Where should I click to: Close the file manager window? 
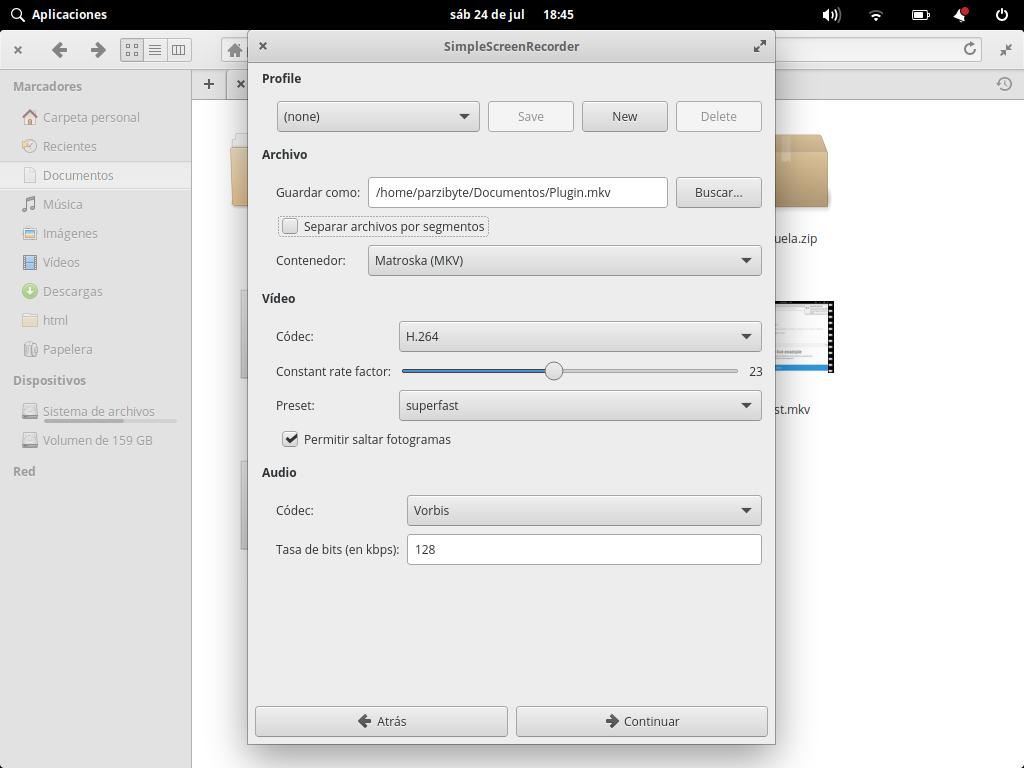pyautogui.click(x=18, y=50)
